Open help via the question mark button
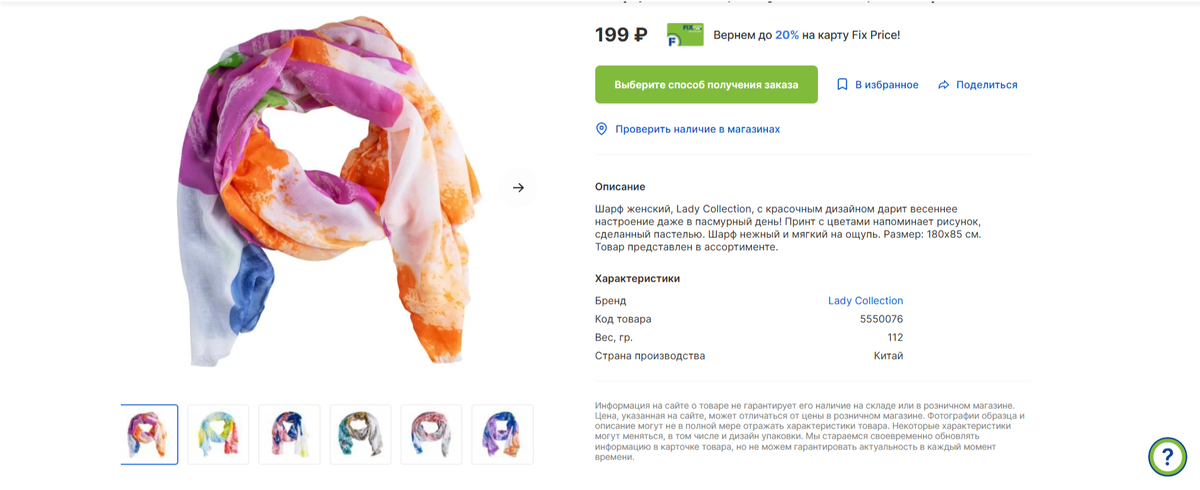This screenshot has height=490, width=1200. [x=1167, y=456]
